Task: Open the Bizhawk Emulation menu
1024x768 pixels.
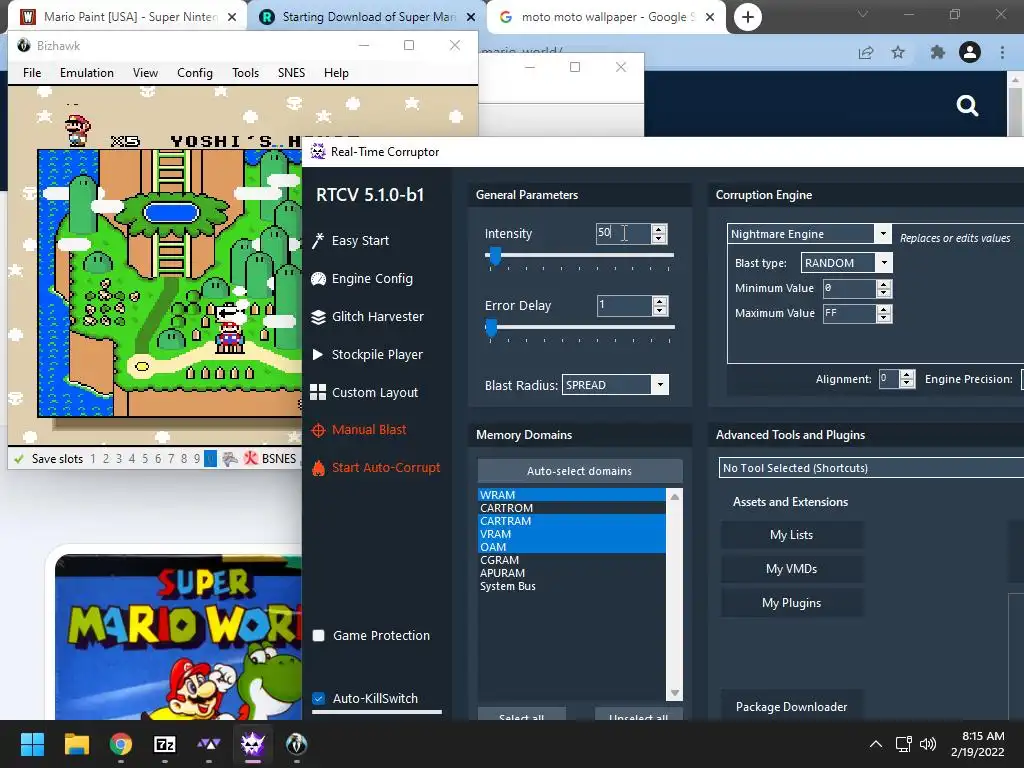Action: [87, 72]
